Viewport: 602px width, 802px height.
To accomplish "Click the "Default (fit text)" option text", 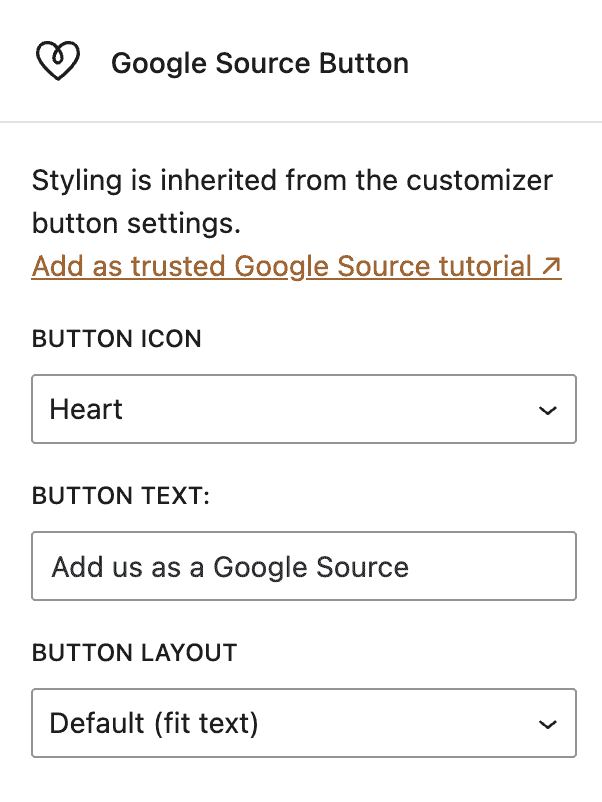I will (154, 723).
